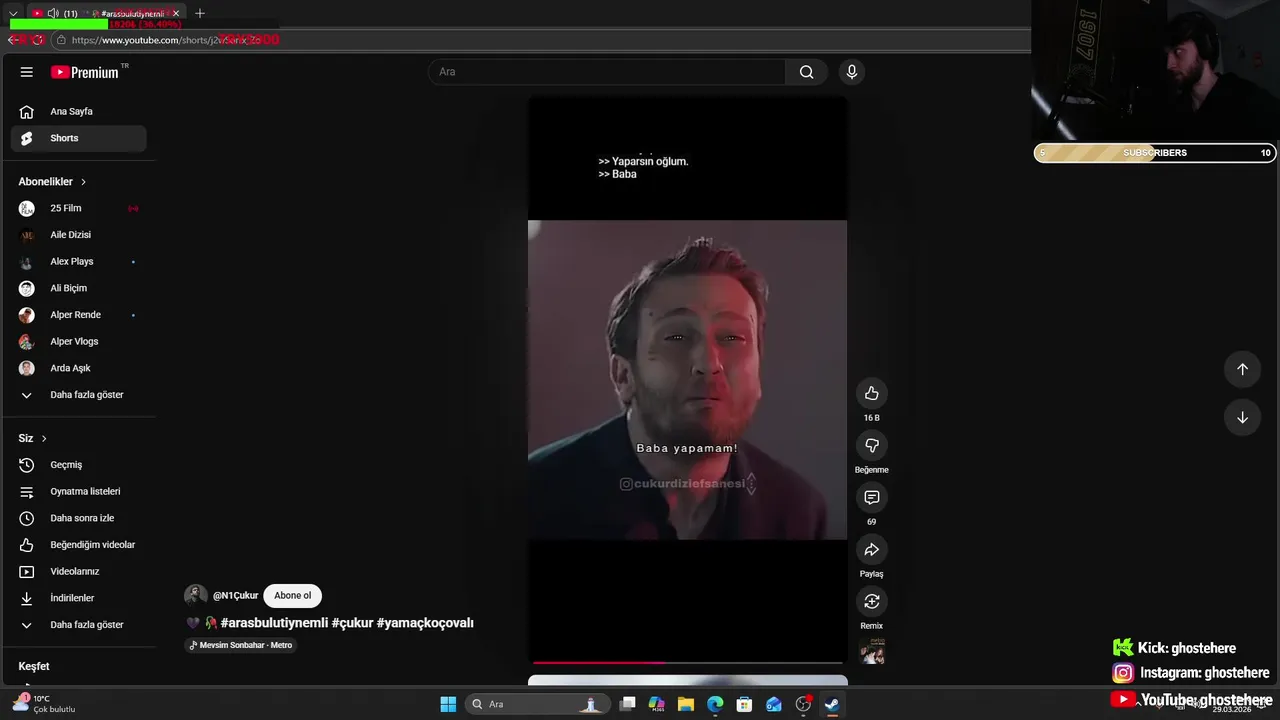Screen dimensions: 1280x720
Task: Open Outlook mail from the taskbar
Action: coord(773,704)
